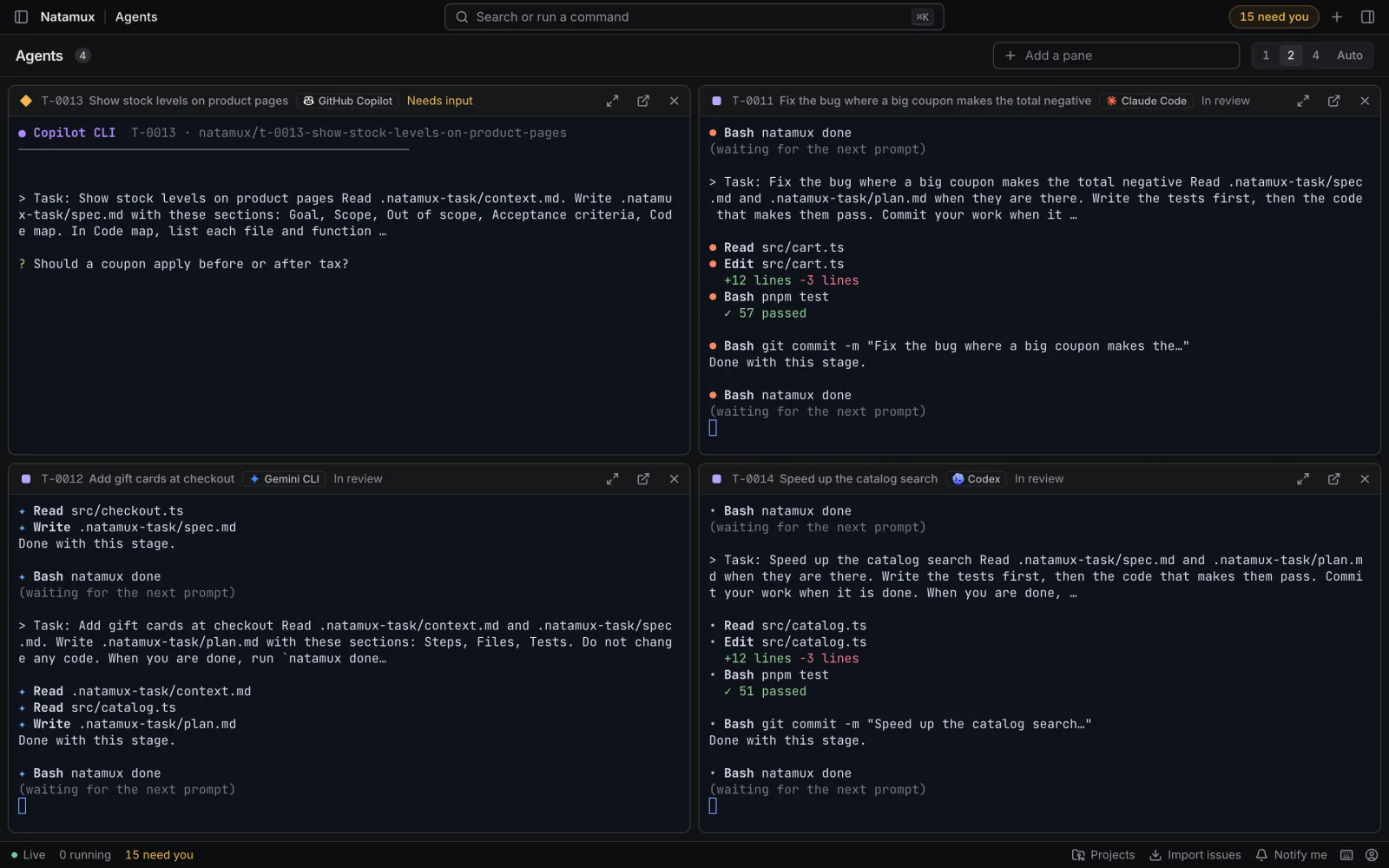The height and width of the screenshot is (868, 1389).
Task: Expand the T-0013 stock levels pane
Action: coord(612,101)
